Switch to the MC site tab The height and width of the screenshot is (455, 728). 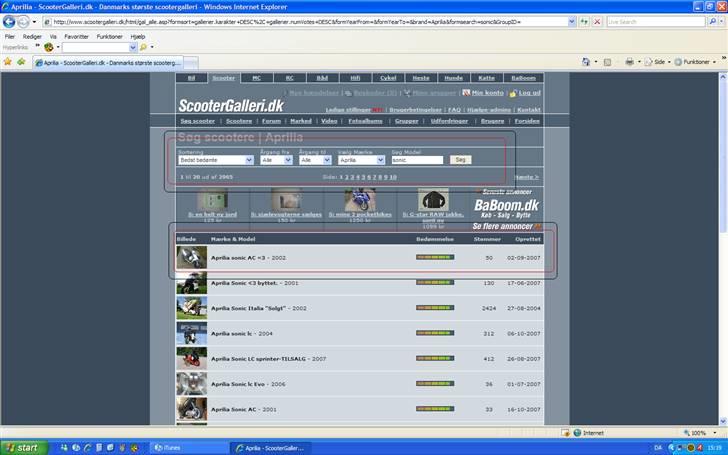[256, 77]
